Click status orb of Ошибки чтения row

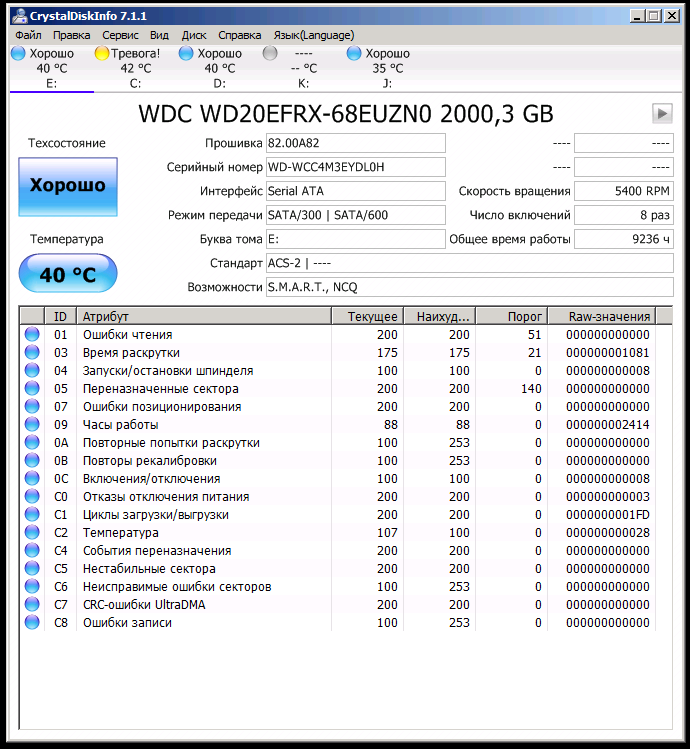tap(32, 334)
